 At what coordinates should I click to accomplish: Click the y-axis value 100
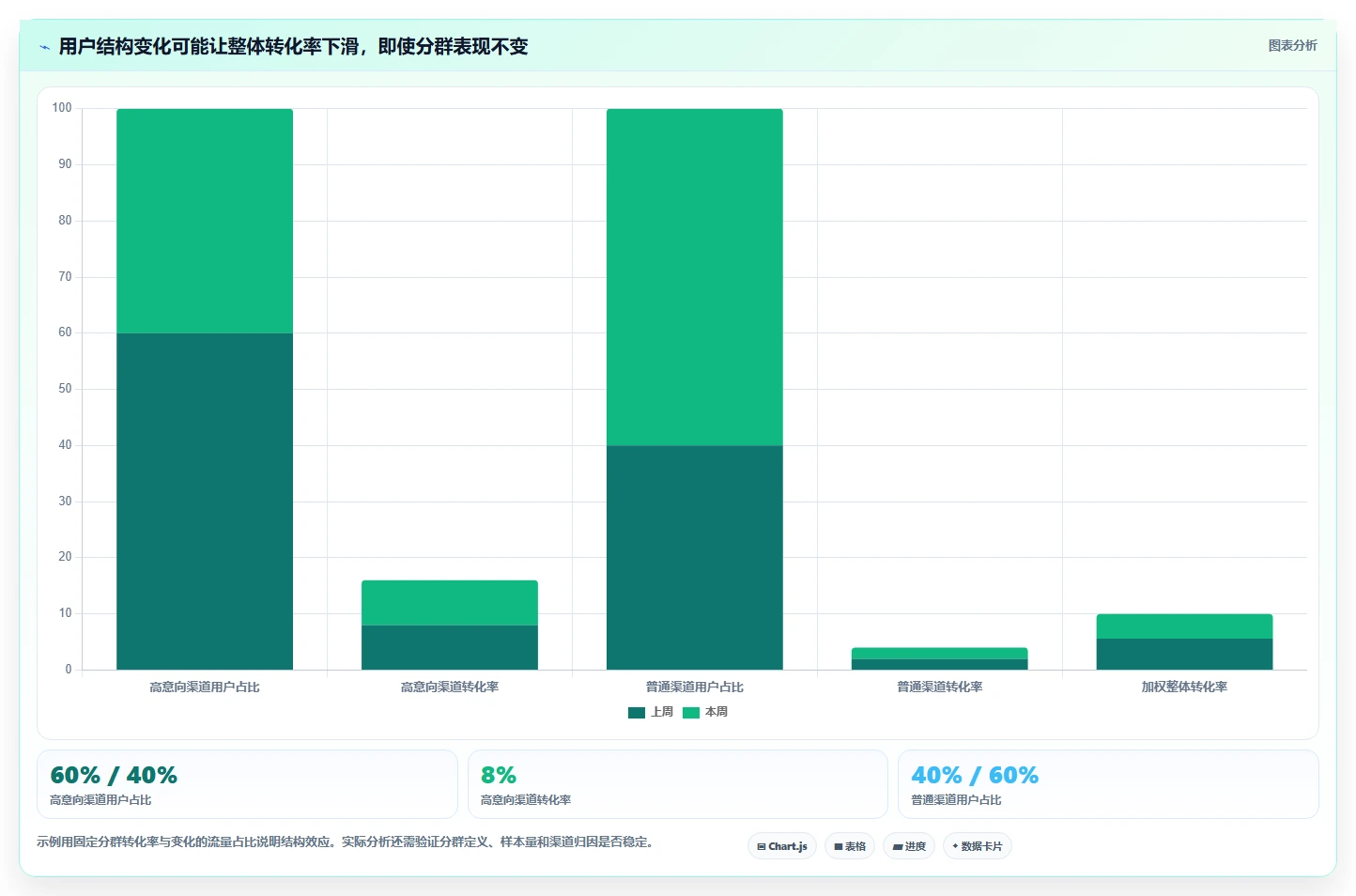point(62,108)
